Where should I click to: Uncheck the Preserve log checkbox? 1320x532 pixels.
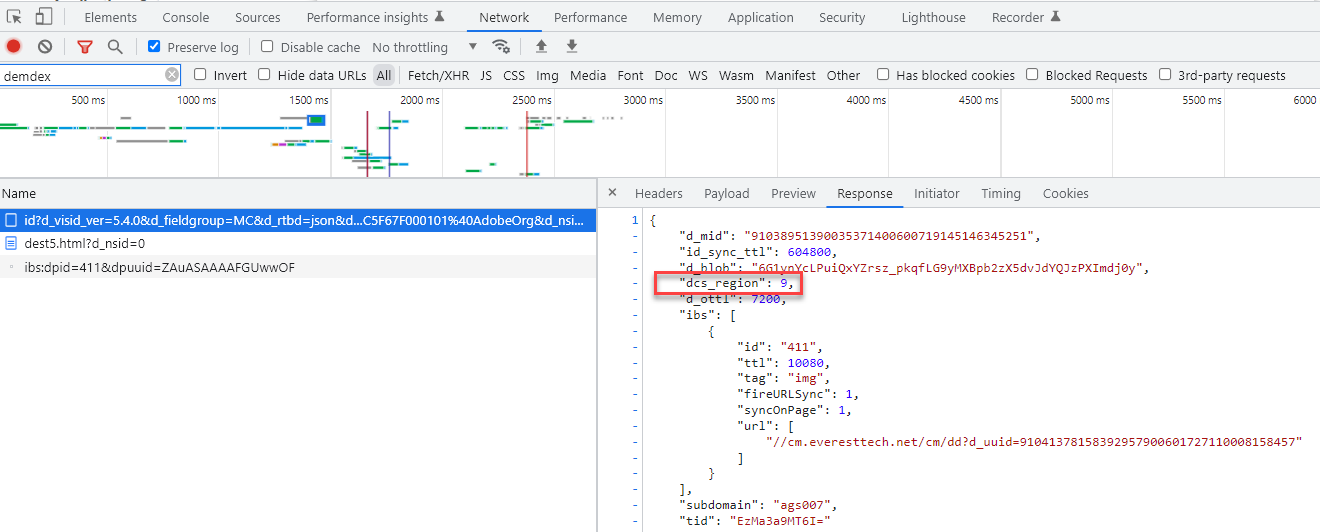pyautogui.click(x=154, y=46)
